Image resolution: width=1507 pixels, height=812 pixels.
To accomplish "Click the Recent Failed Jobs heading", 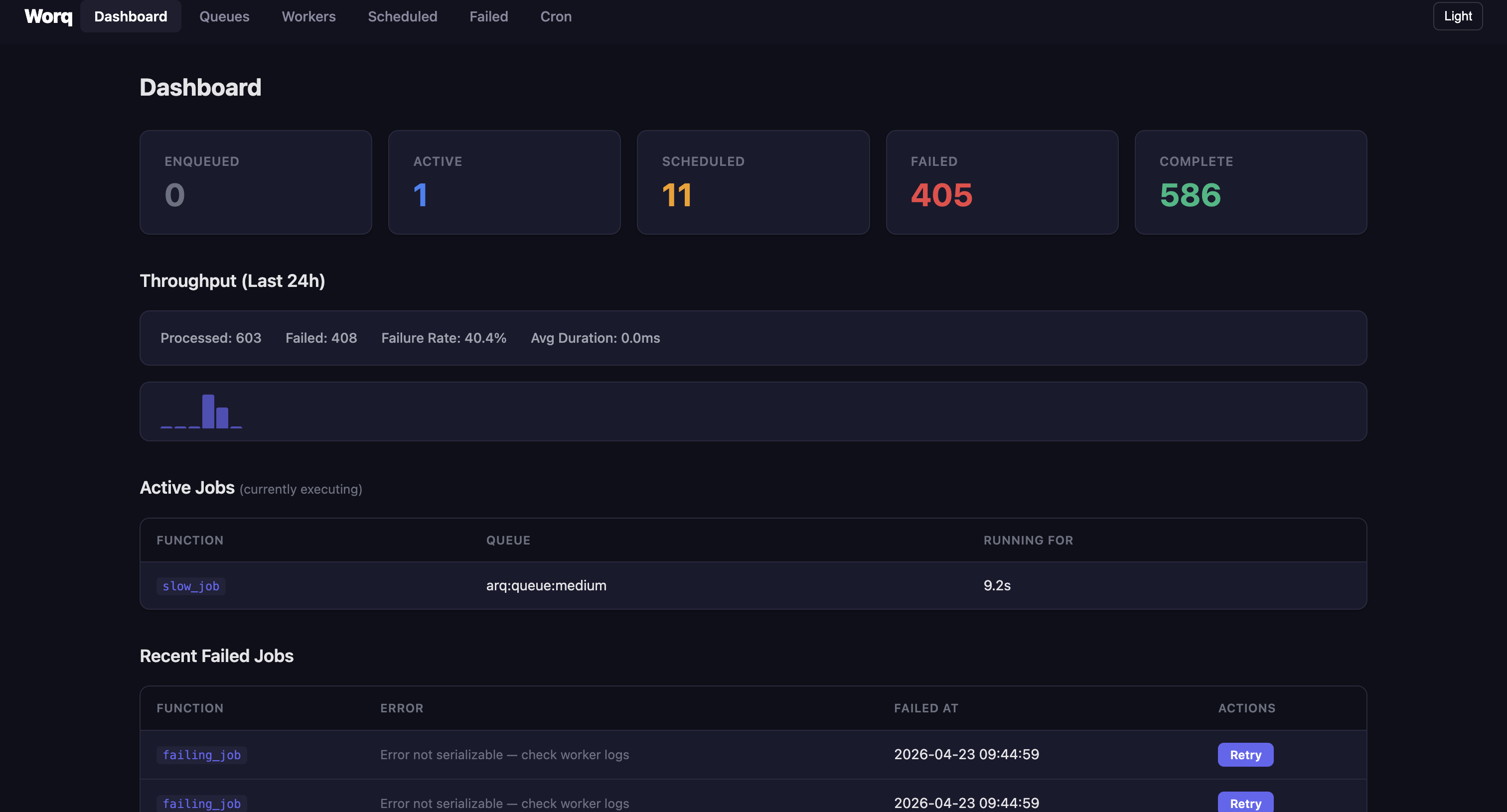I will [x=216, y=656].
